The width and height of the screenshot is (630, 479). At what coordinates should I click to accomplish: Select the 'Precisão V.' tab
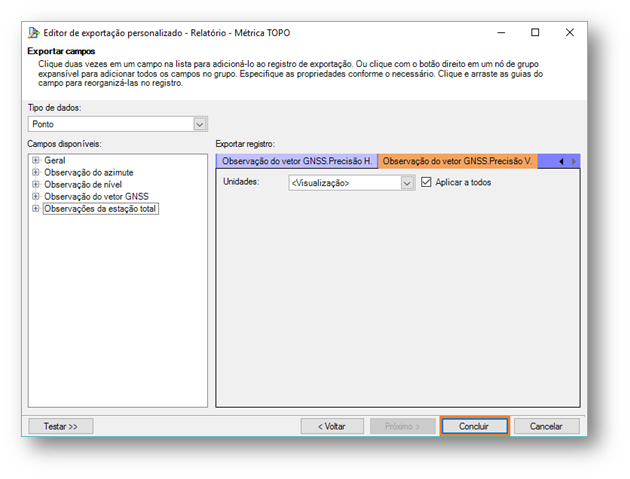459,161
